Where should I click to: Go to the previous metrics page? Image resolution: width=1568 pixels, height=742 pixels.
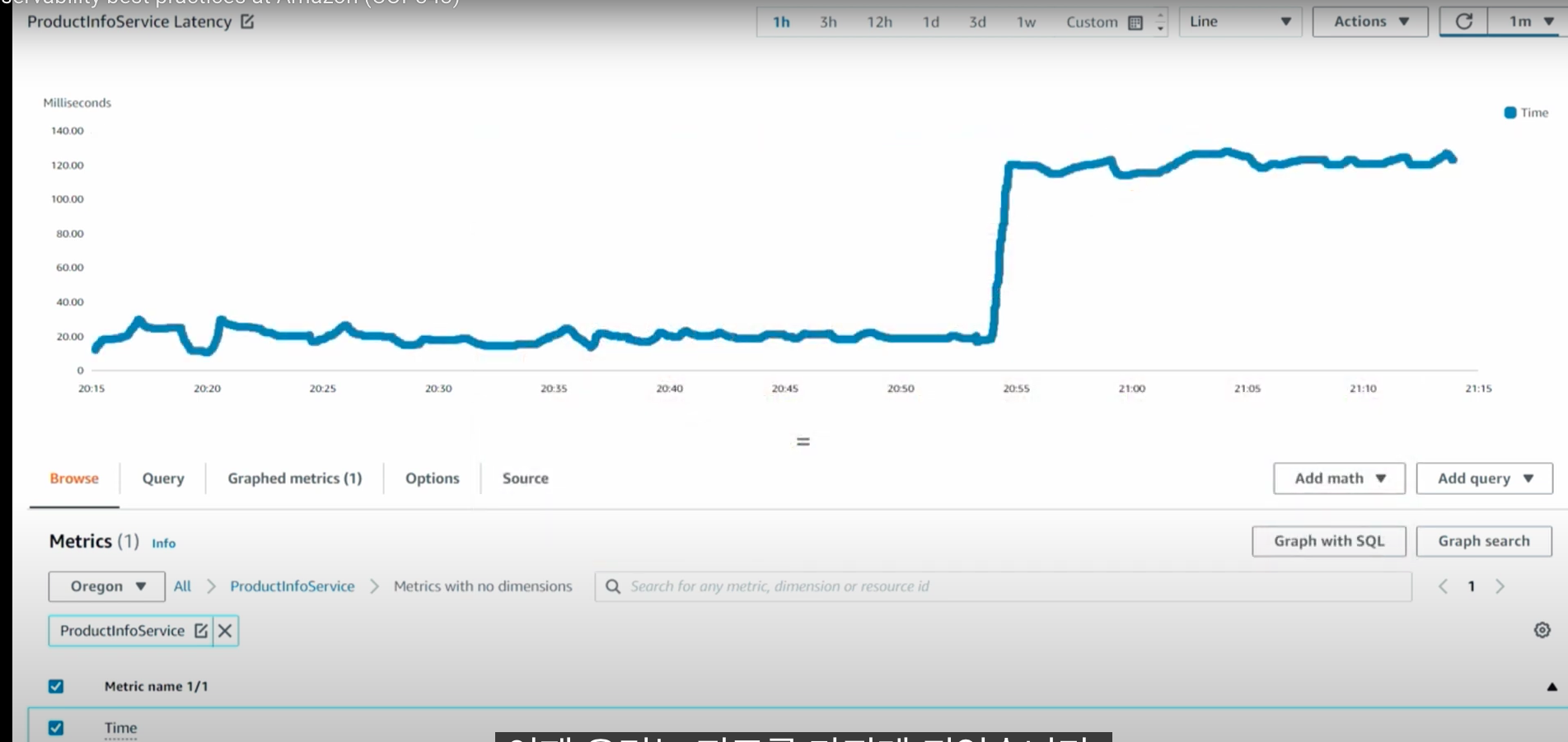click(x=1443, y=586)
